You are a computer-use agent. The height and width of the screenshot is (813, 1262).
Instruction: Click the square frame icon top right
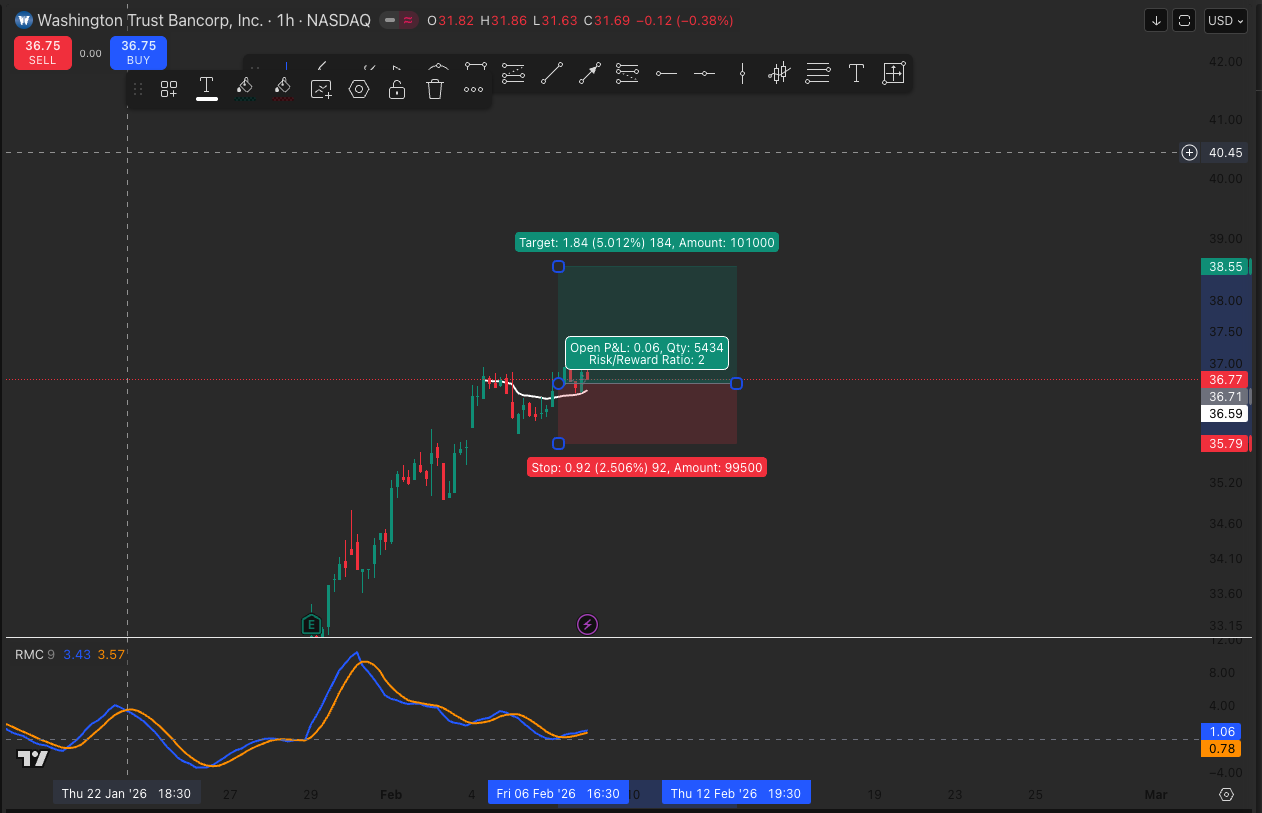(x=1185, y=20)
